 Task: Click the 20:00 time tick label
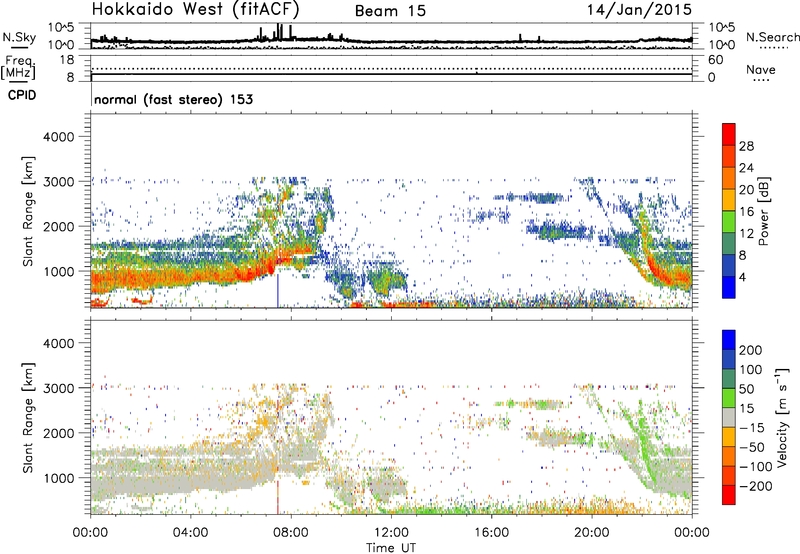[592, 533]
